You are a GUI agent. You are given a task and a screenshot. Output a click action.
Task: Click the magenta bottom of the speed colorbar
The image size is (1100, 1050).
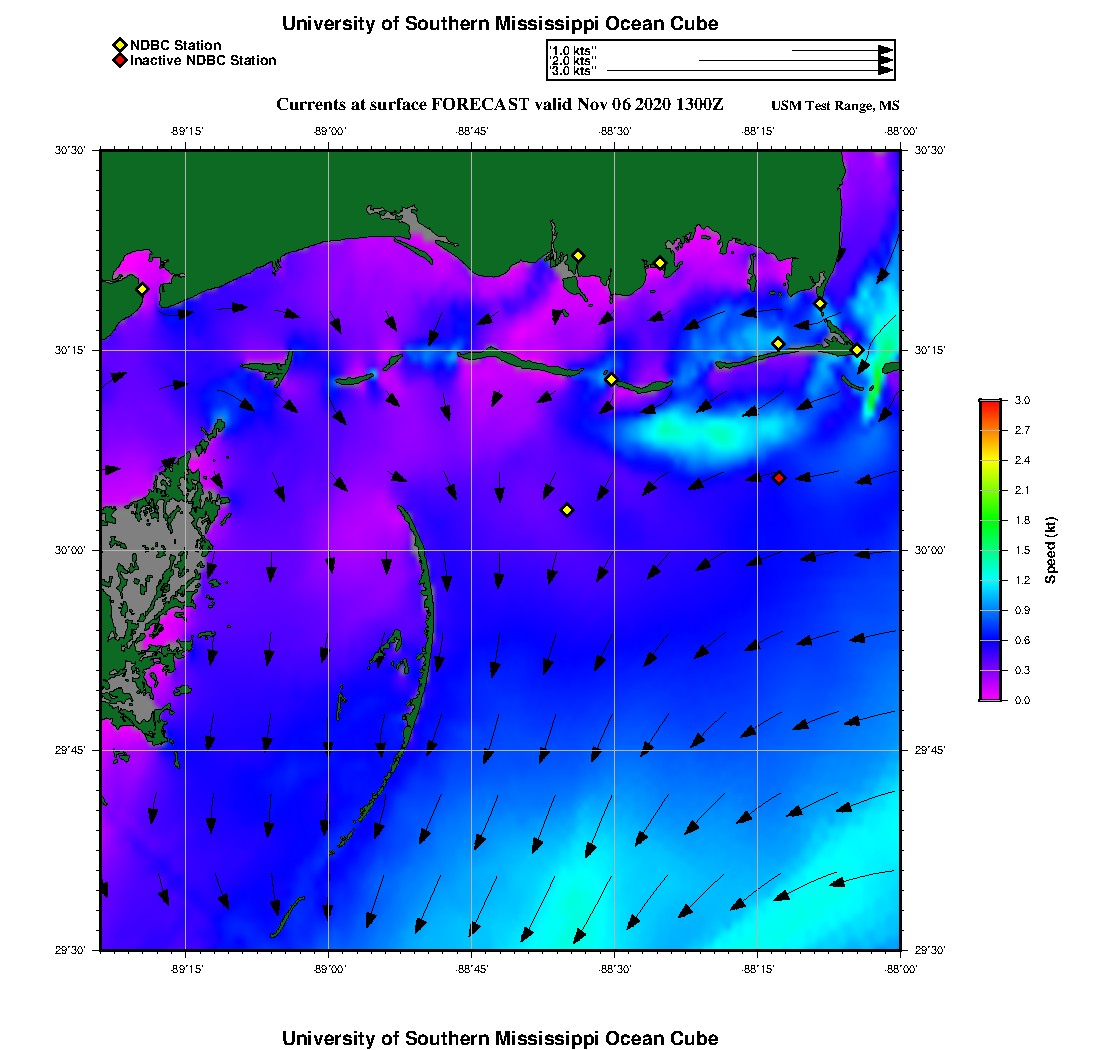pyautogui.click(x=991, y=695)
